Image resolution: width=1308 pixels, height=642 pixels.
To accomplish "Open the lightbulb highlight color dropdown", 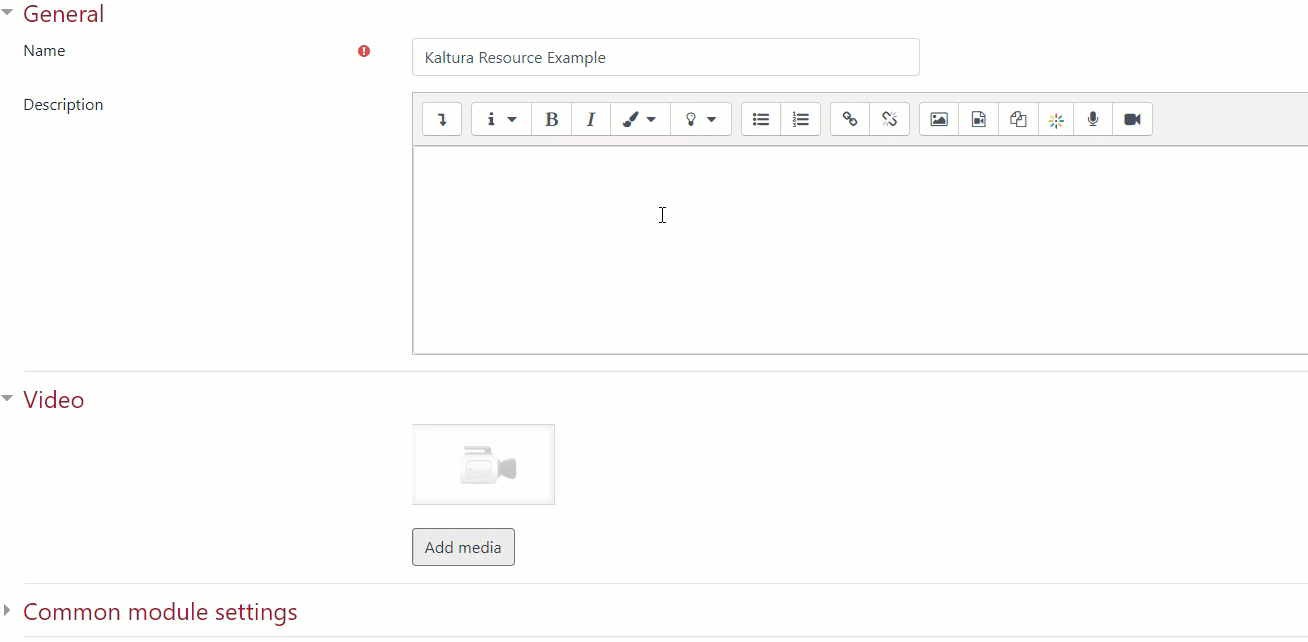I will pos(700,119).
